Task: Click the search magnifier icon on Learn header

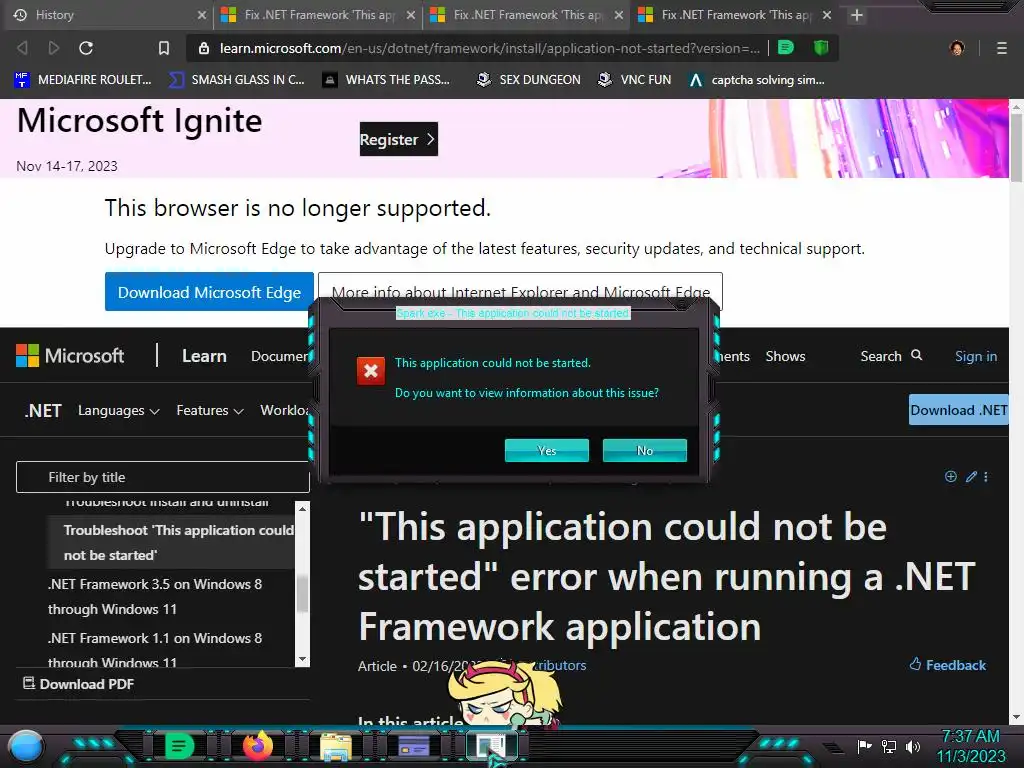Action: point(916,355)
